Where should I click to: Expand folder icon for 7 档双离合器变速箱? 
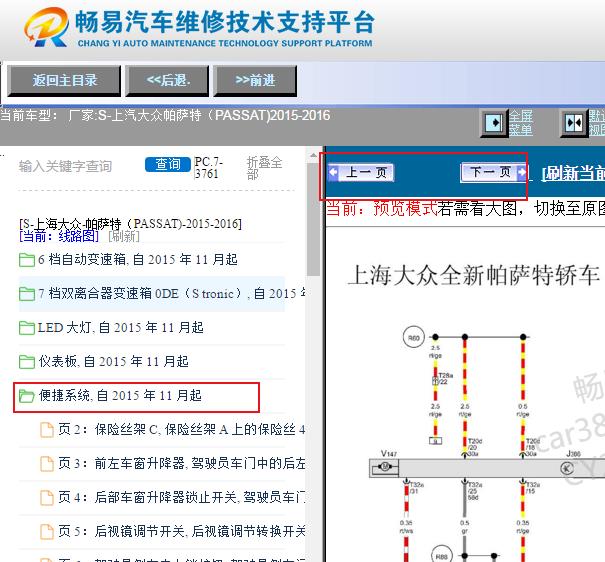pos(27,294)
